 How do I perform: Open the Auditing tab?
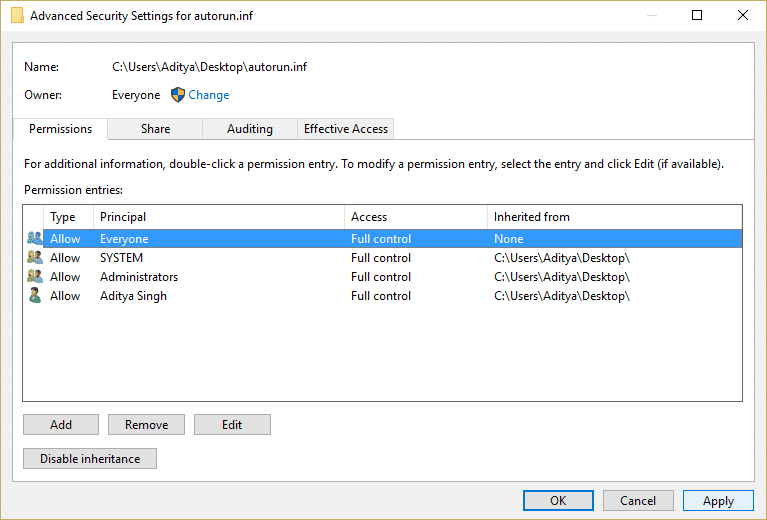[x=250, y=129]
